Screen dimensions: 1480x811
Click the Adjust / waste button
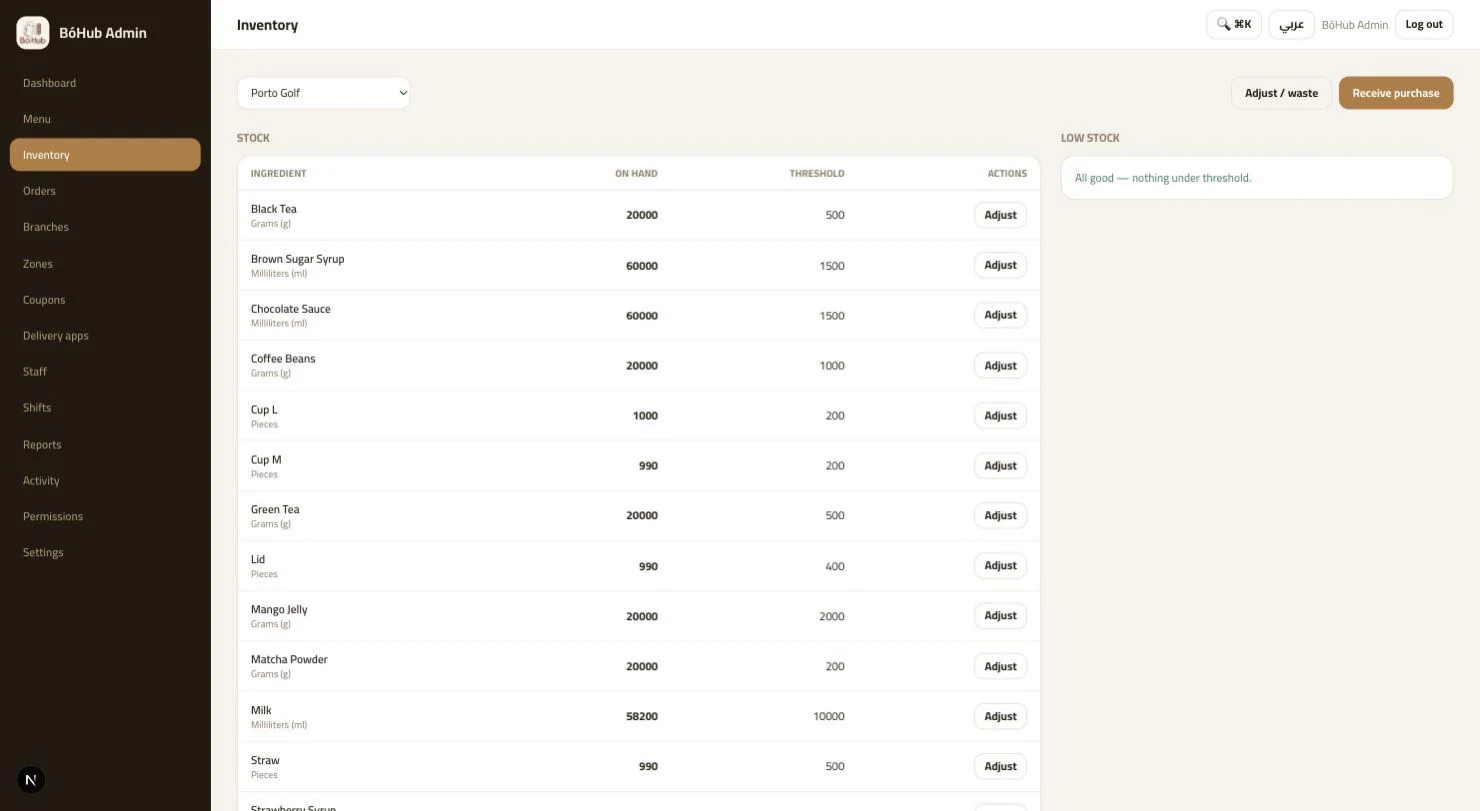[1281, 93]
